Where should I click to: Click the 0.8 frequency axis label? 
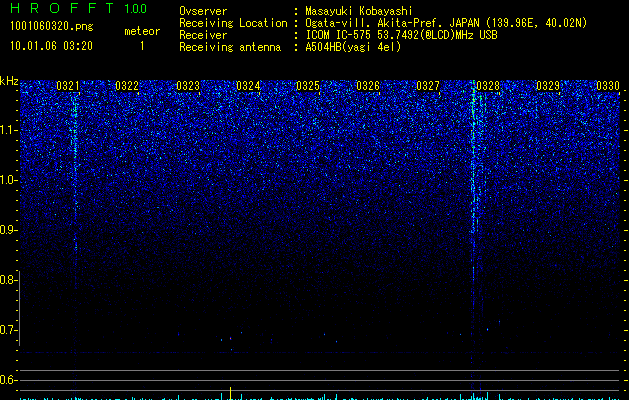8,280
